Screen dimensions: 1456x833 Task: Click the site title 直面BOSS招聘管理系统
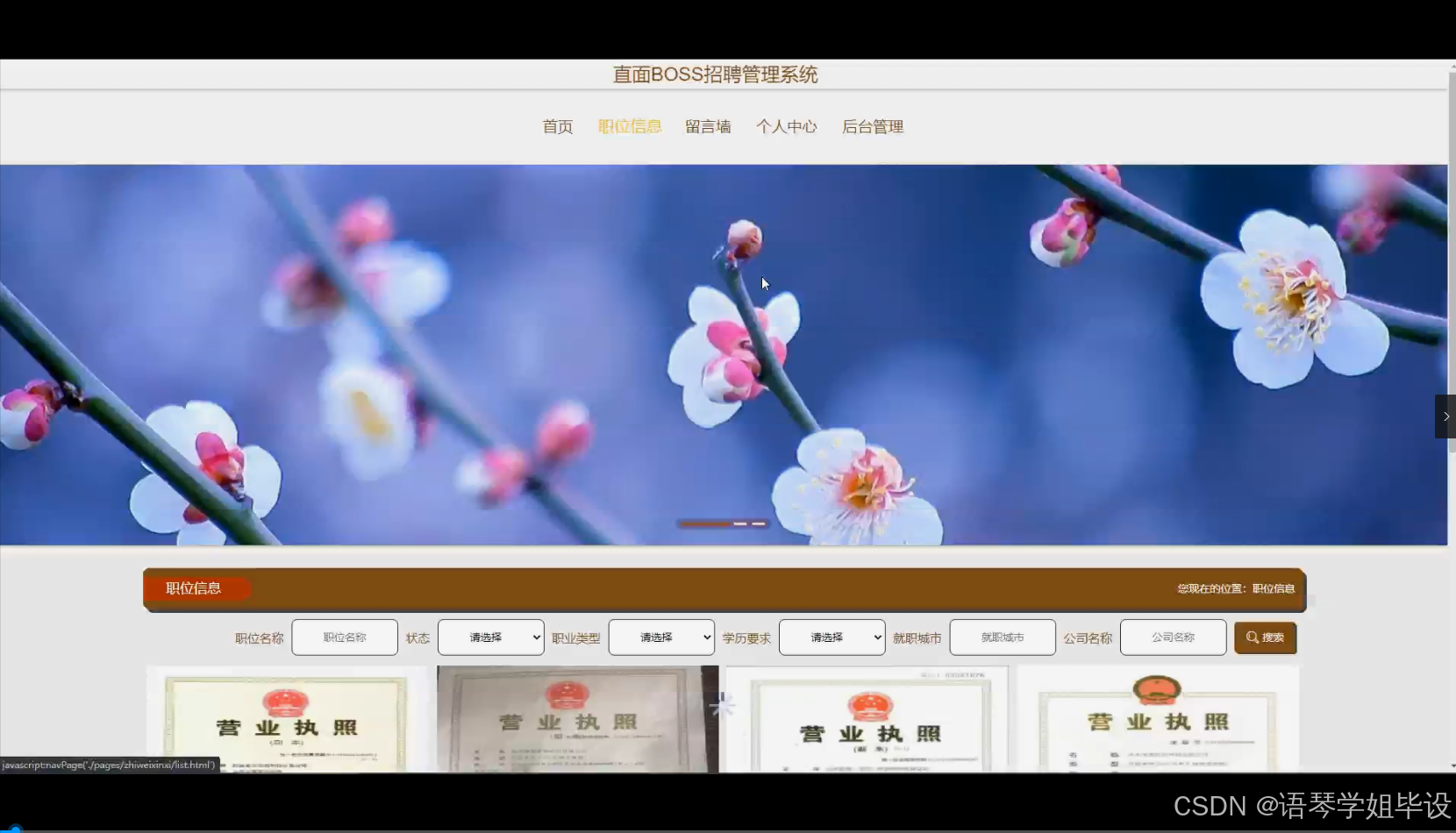(715, 75)
